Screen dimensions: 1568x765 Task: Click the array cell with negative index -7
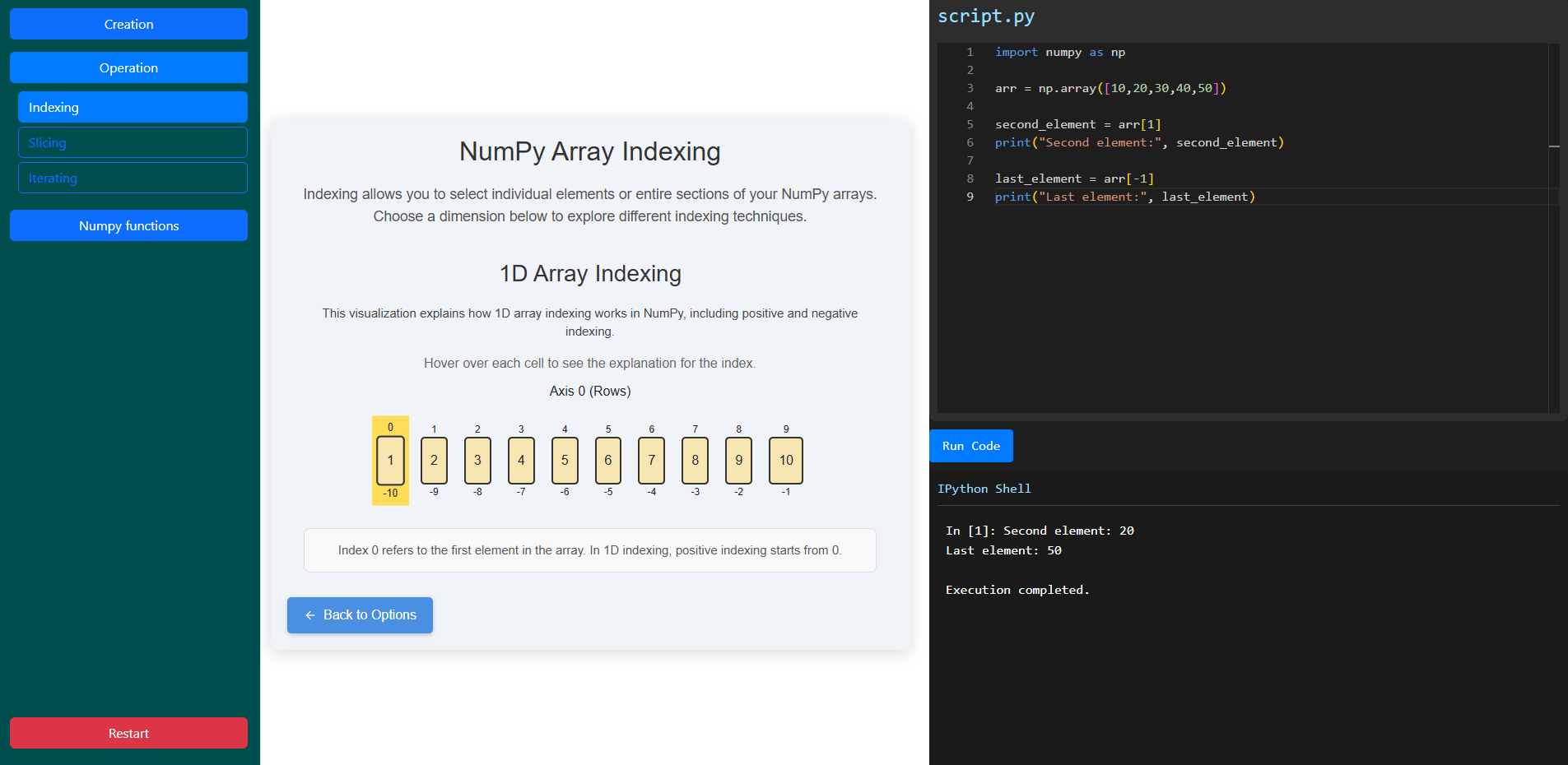coord(521,461)
